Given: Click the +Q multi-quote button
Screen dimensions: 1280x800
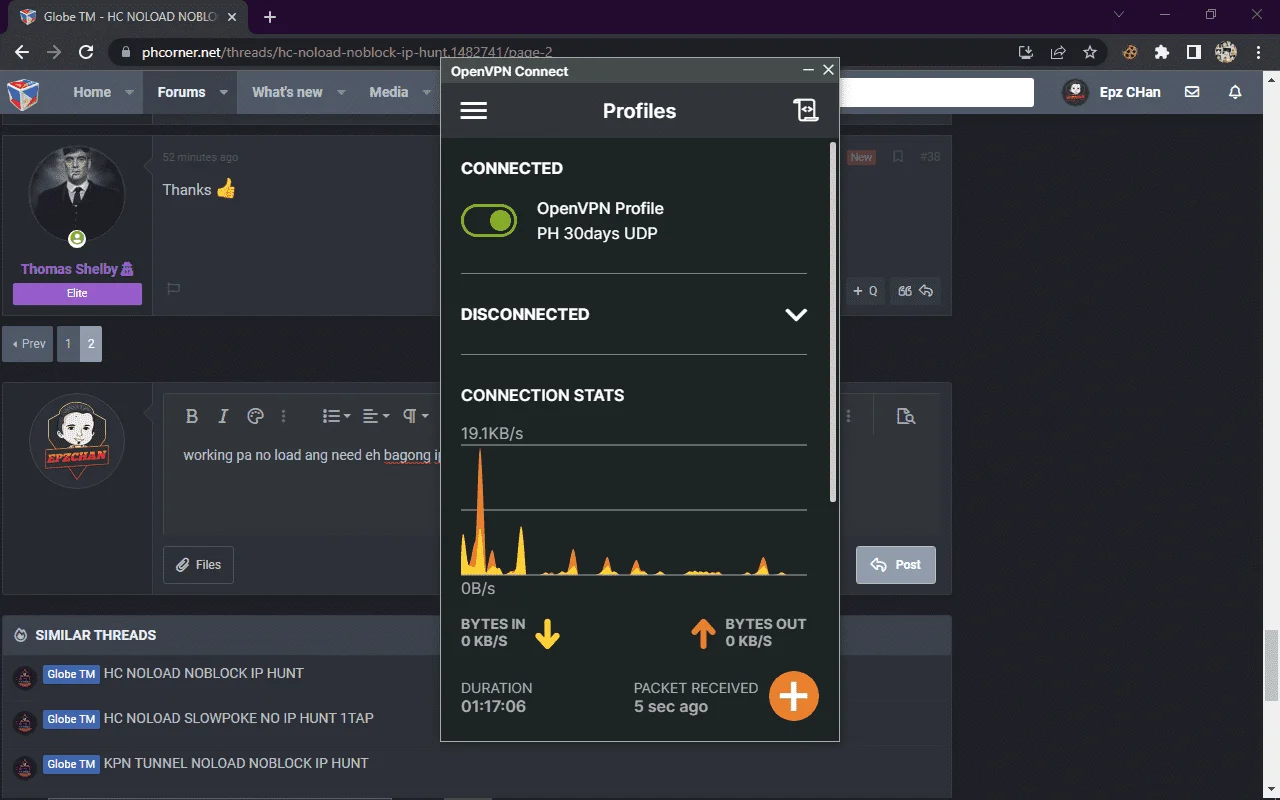Looking at the screenshot, I should coord(865,291).
